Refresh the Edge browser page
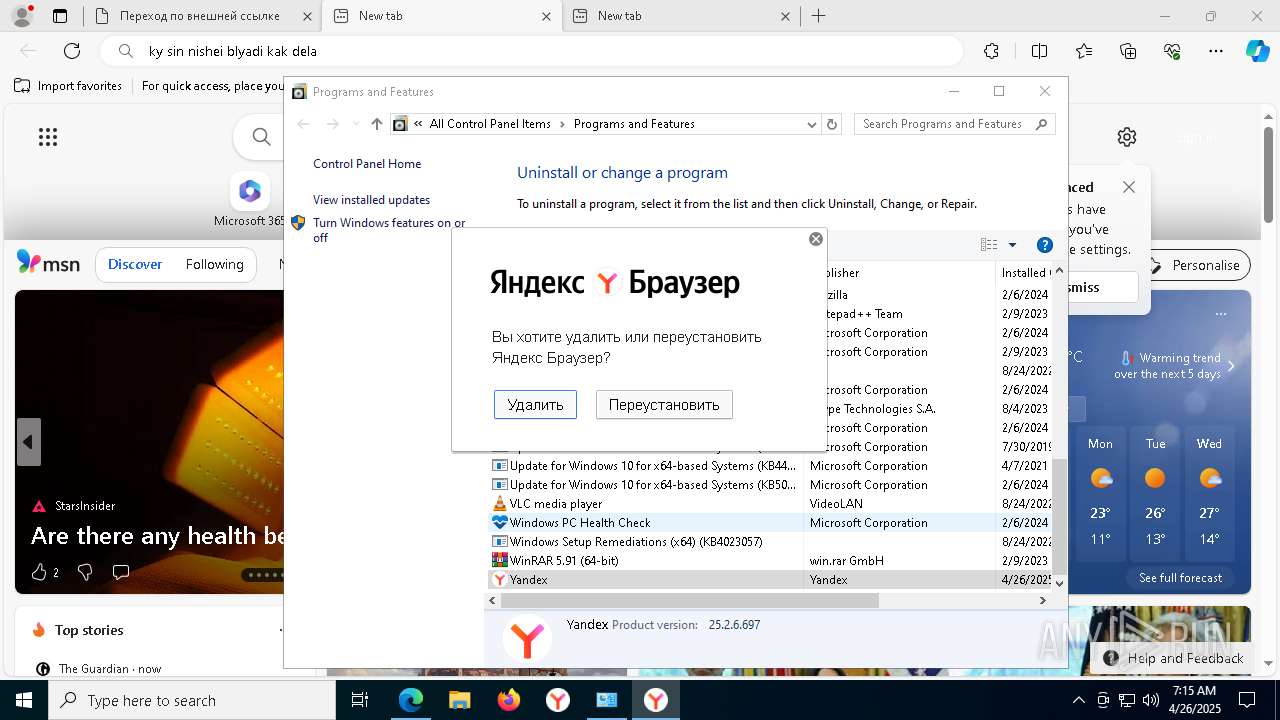Image resolution: width=1280 pixels, height=720 pixels. [x=72, y=51]
